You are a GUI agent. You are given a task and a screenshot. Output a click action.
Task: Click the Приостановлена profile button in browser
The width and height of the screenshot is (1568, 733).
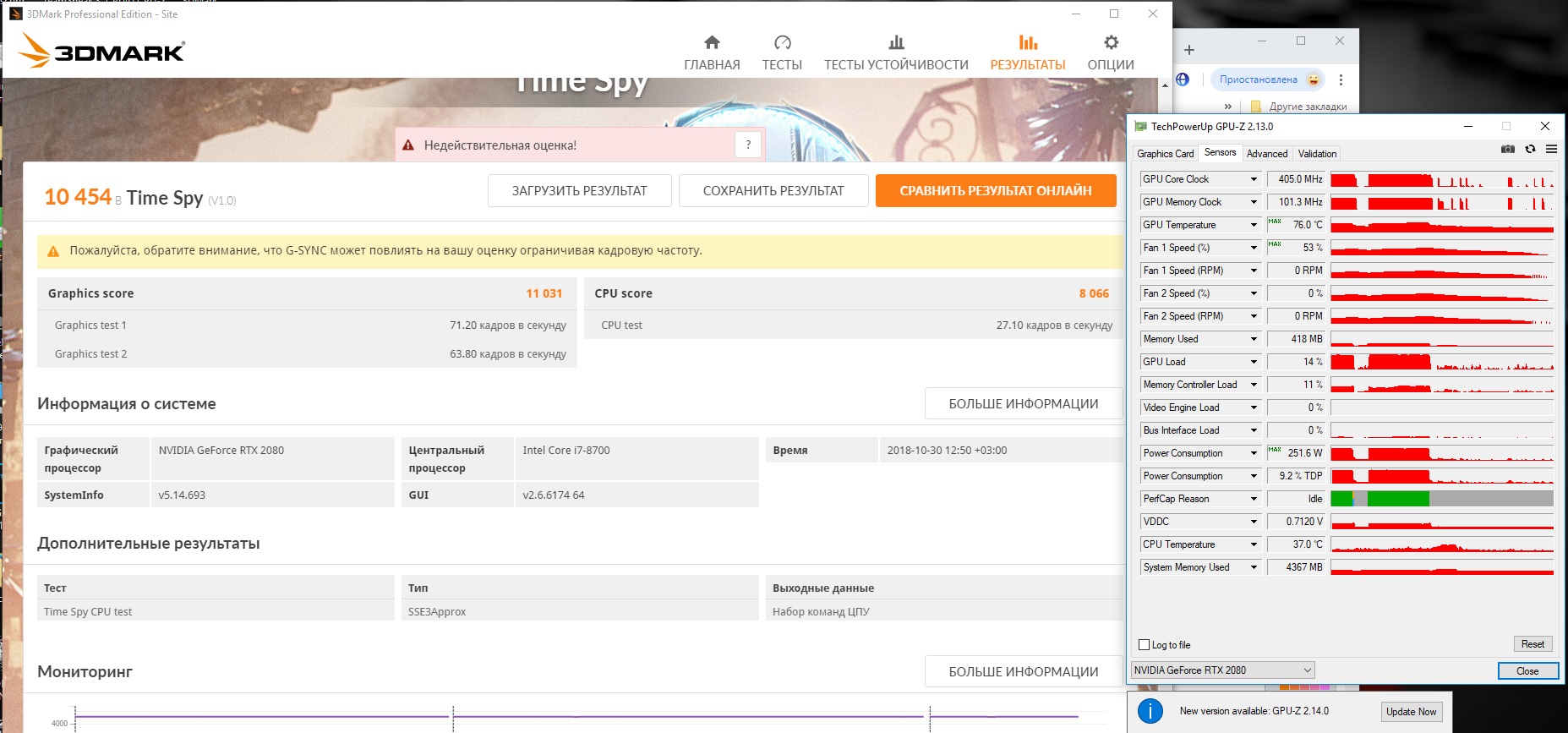[1268, 79]
